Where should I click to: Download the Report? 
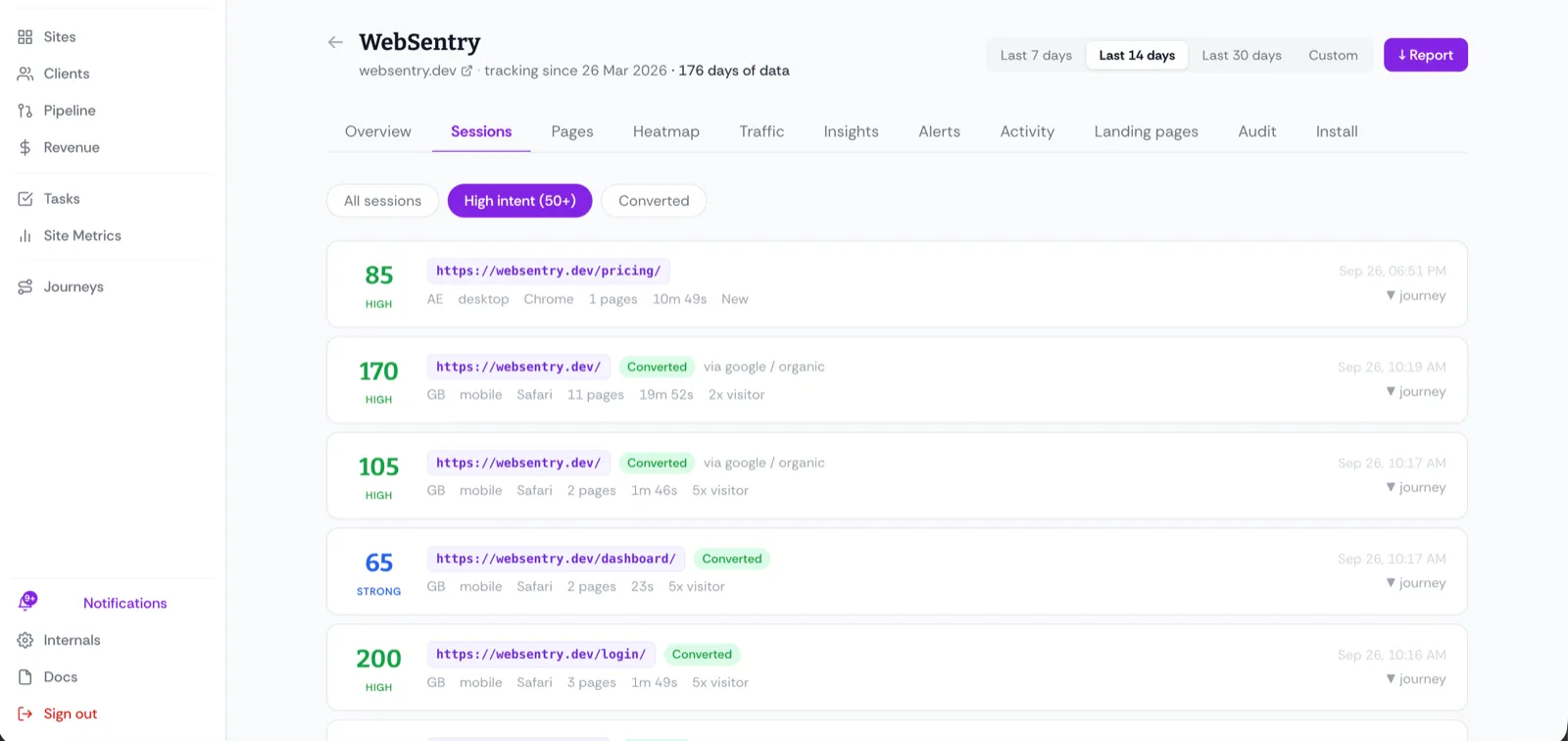(x=1426, y=55)
